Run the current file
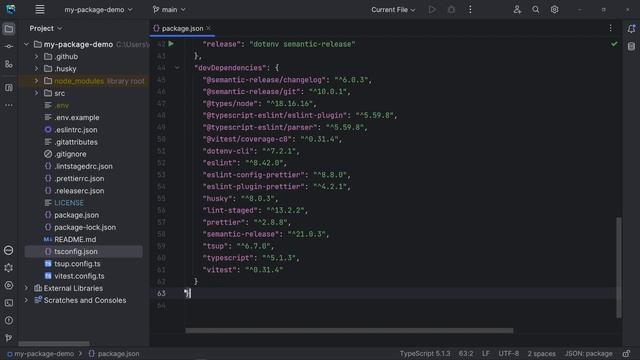 432,9
